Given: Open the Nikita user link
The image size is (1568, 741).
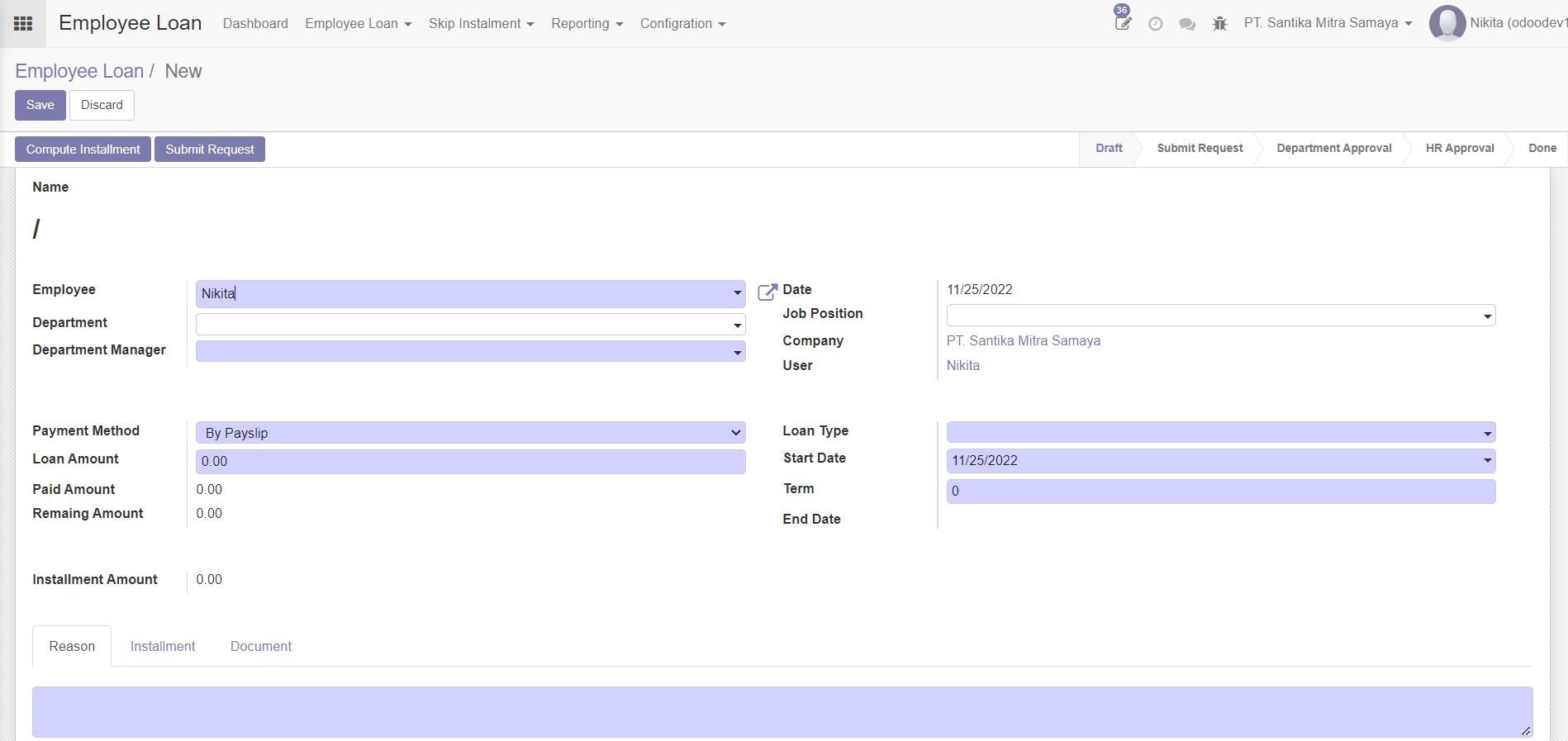Looking at the screenshot, I should 963,365.
